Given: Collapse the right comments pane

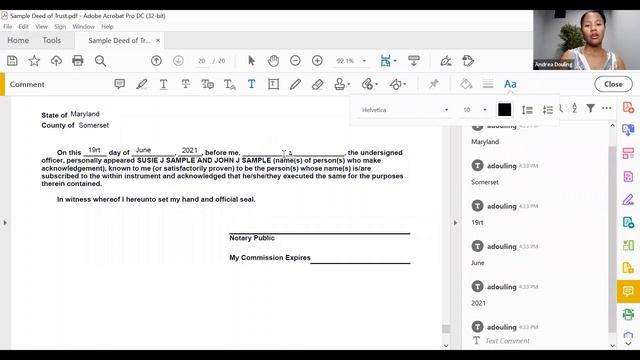Looking at the screenshot, I should [456, 223].
